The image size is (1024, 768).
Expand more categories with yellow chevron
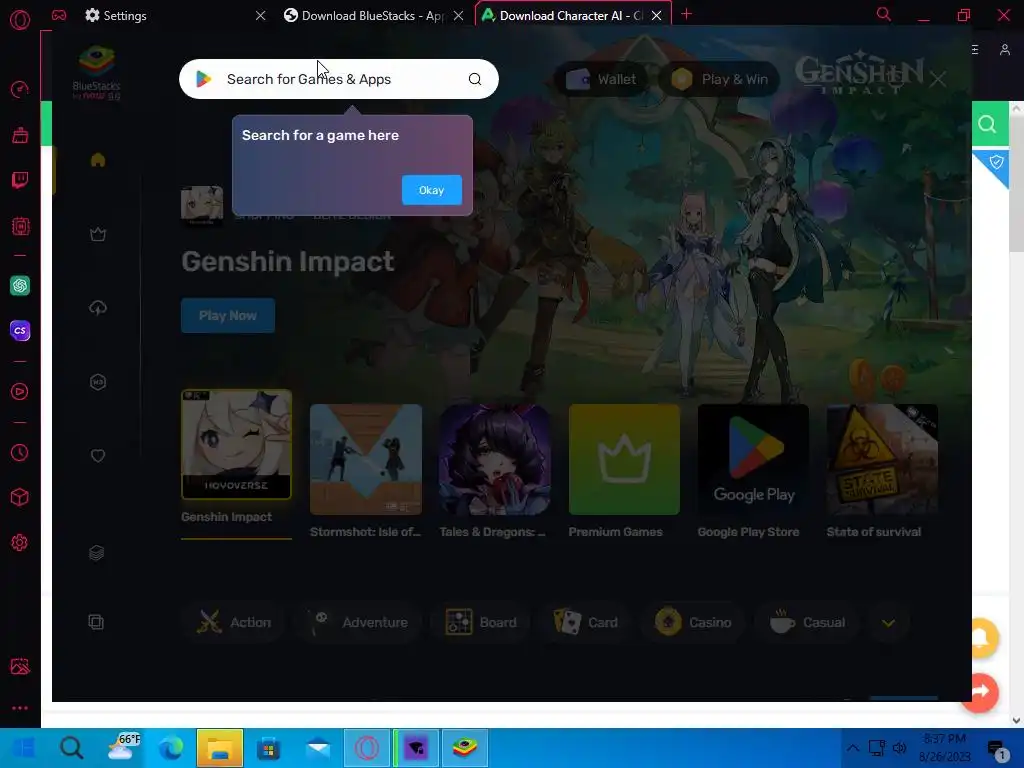[x=888, y=622]
